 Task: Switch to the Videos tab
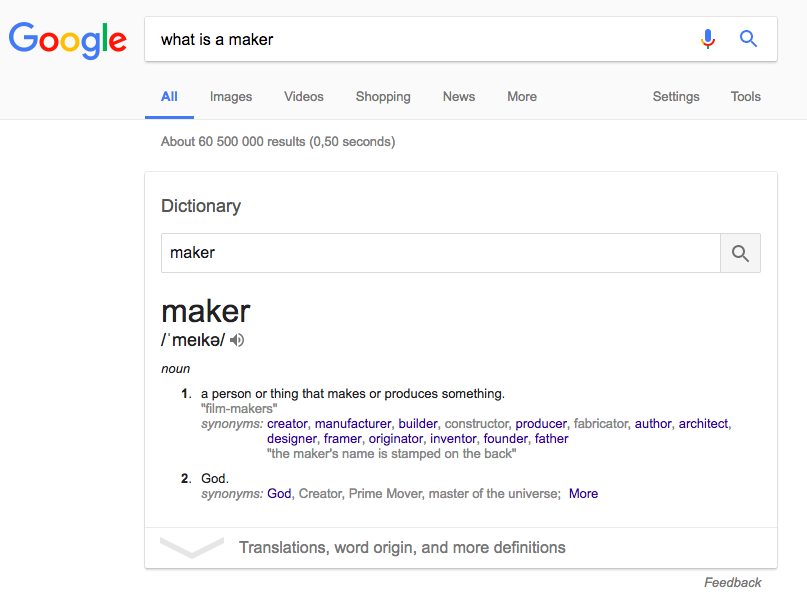coord(304,97)
